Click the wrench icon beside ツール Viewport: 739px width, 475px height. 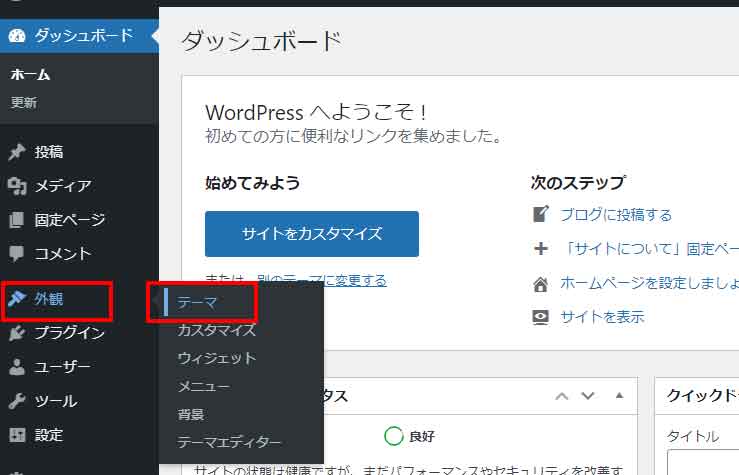tap(17, 401)
